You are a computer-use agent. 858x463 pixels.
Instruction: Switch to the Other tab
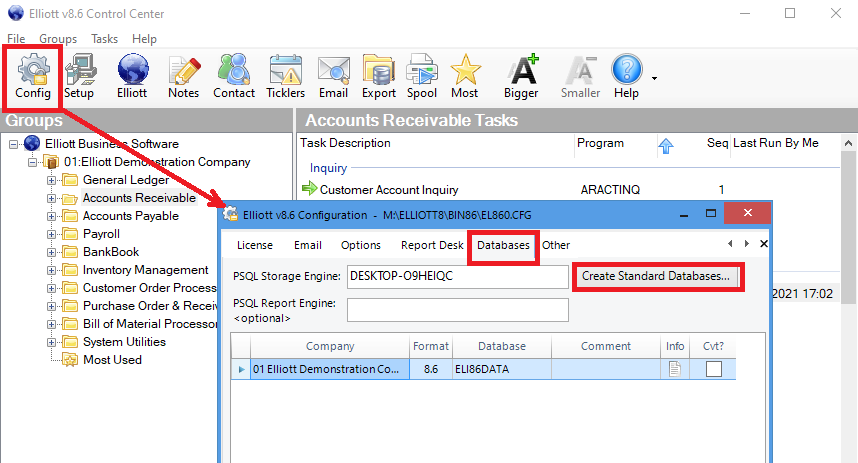(x=556, y=245)
